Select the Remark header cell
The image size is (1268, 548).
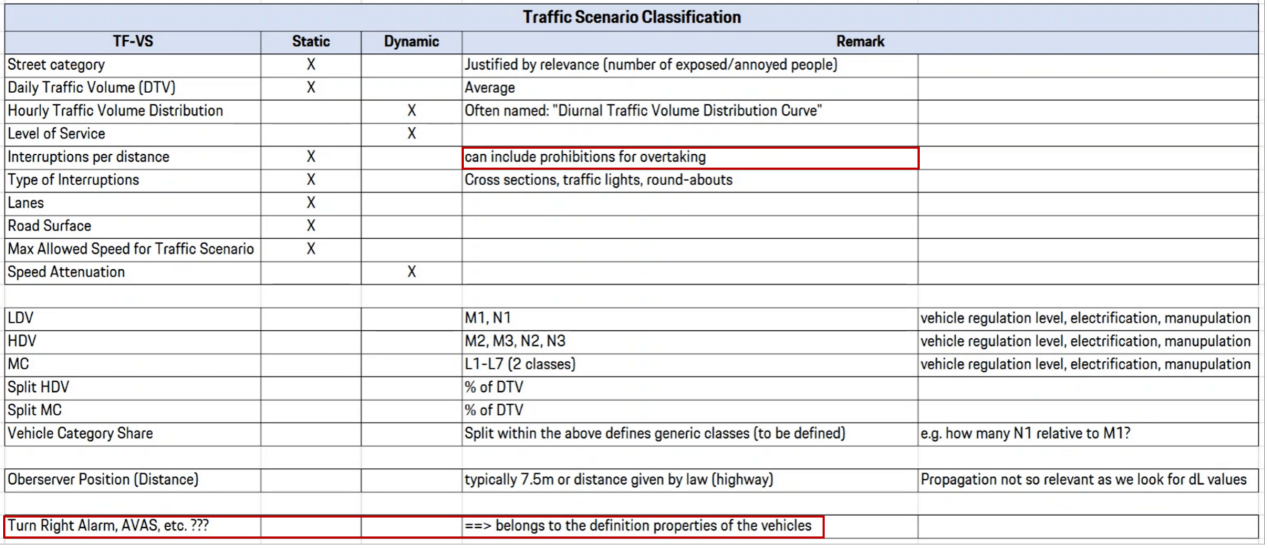[x=860, y=42]
